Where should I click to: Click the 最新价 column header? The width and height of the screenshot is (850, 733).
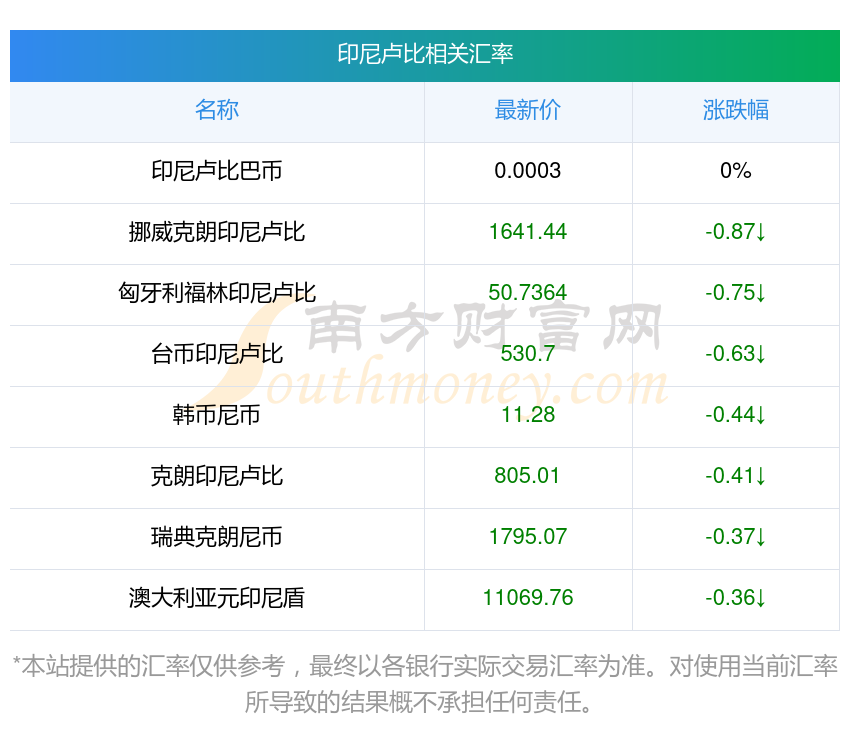click(527, 110)
